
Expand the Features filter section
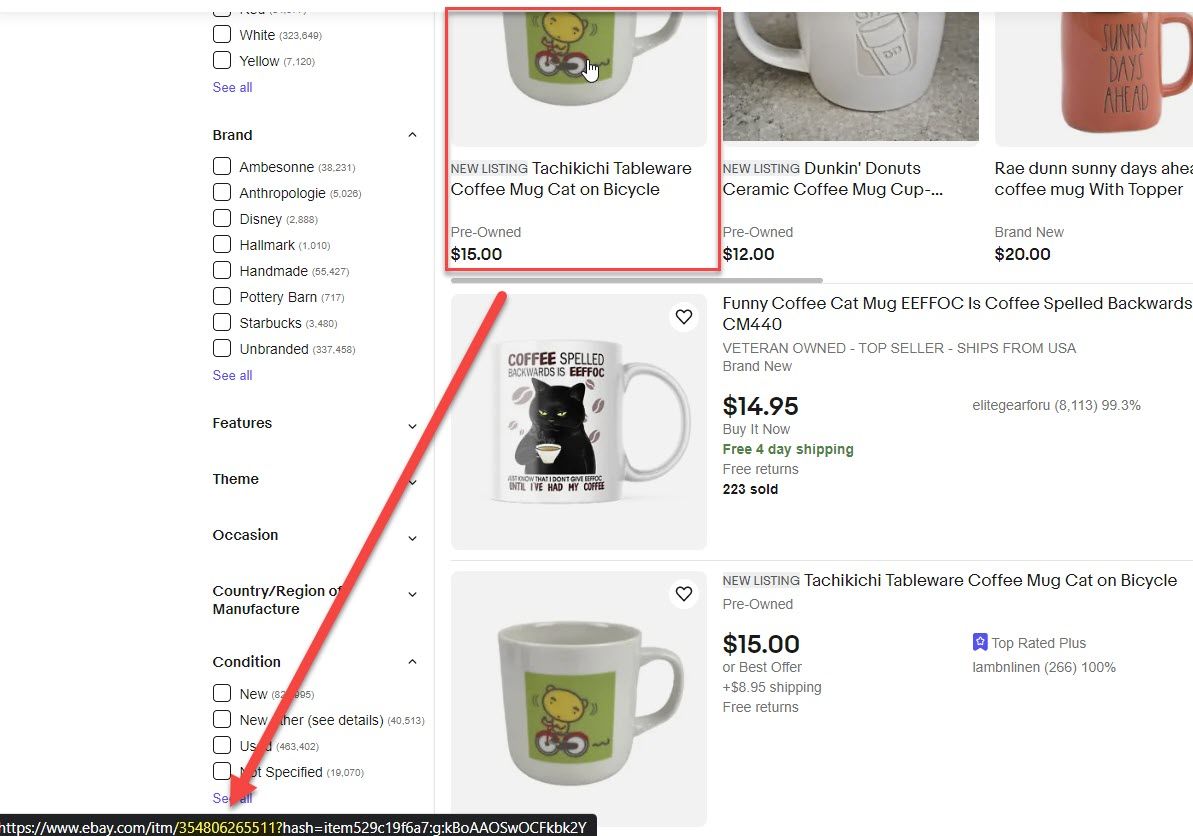tap(412, 426)
